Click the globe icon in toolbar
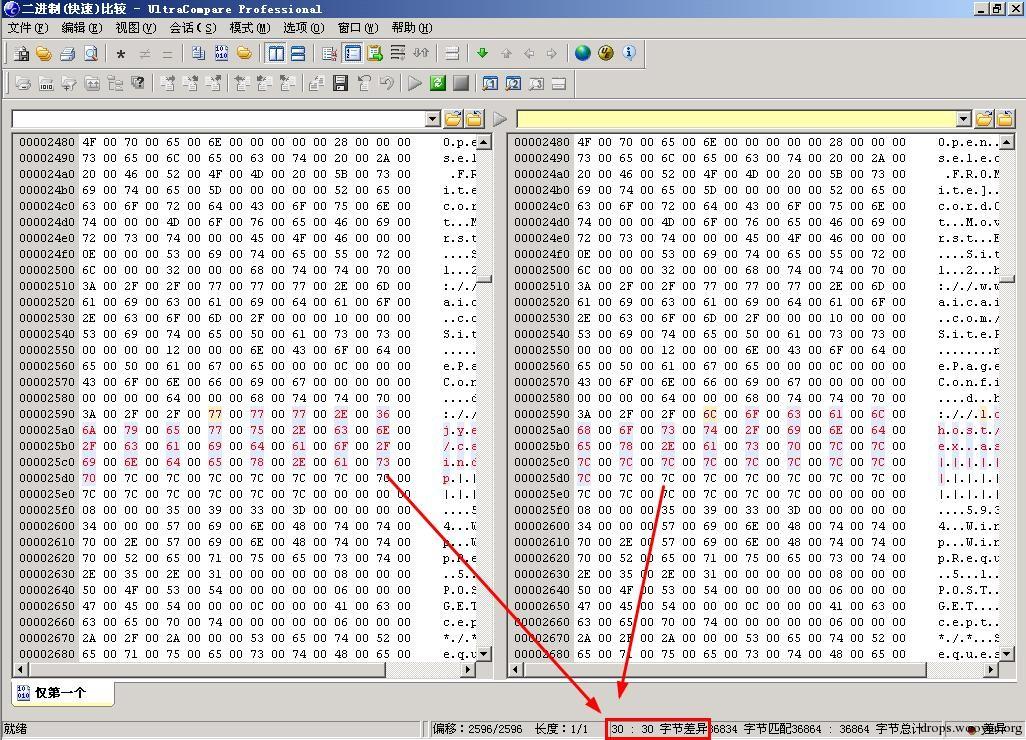The width and height of the screenshot is (1026, 740). (583, 54)
